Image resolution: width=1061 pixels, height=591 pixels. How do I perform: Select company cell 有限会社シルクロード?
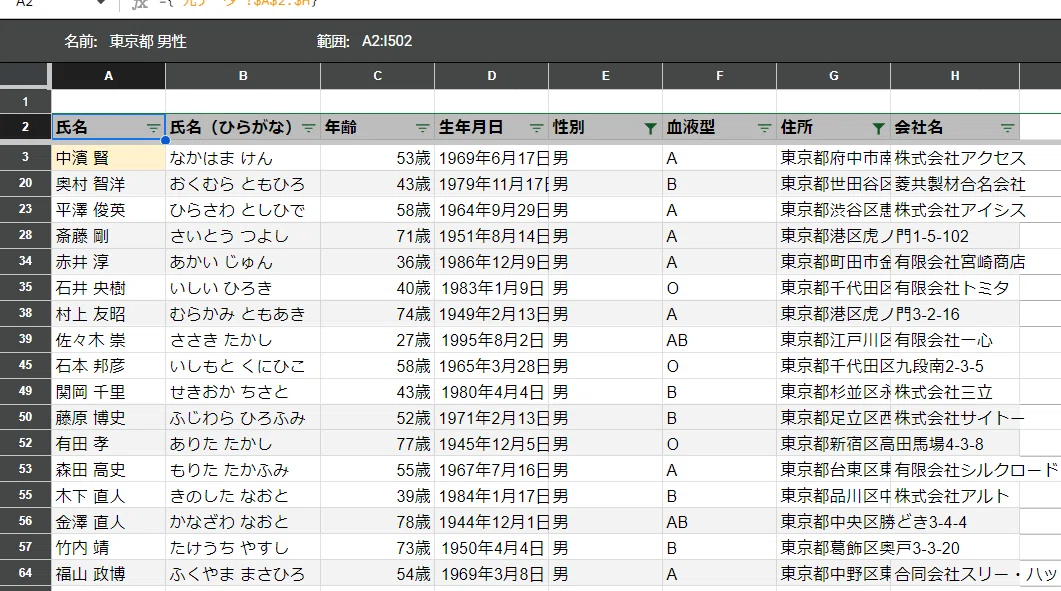click(x=955, y=470)
